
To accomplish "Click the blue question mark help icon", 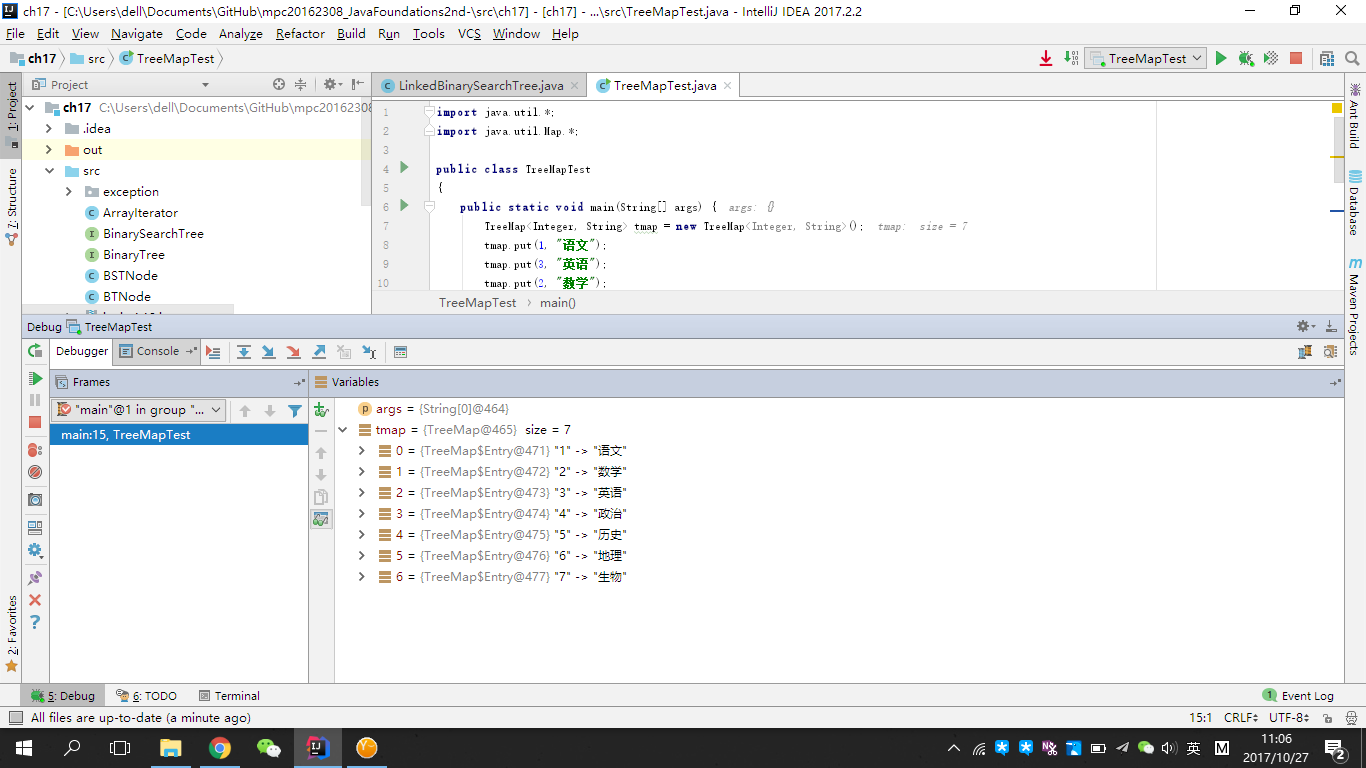I will 35,622.
